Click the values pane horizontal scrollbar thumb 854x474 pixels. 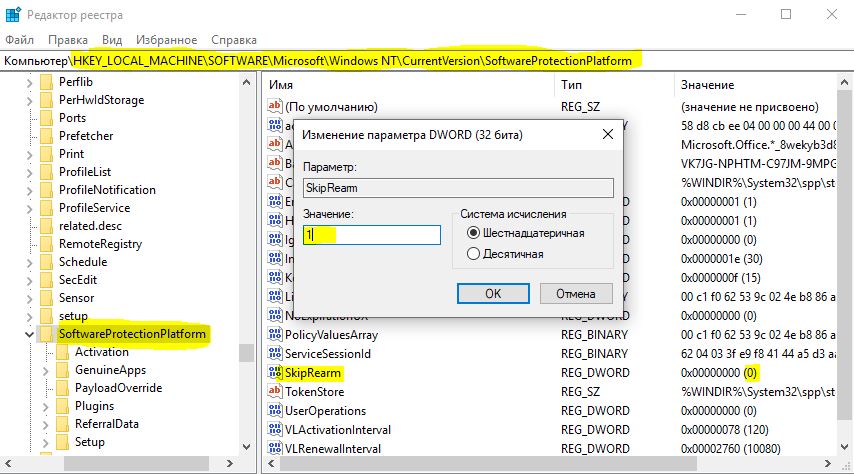point(488,464)
